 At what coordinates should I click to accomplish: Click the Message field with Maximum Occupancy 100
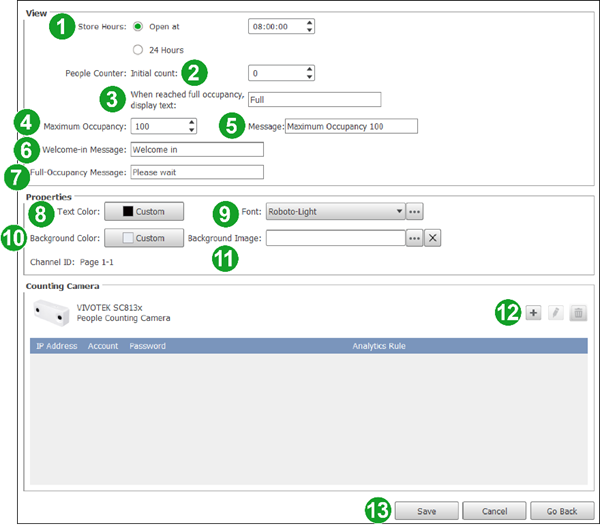click(x=351, y=126)
